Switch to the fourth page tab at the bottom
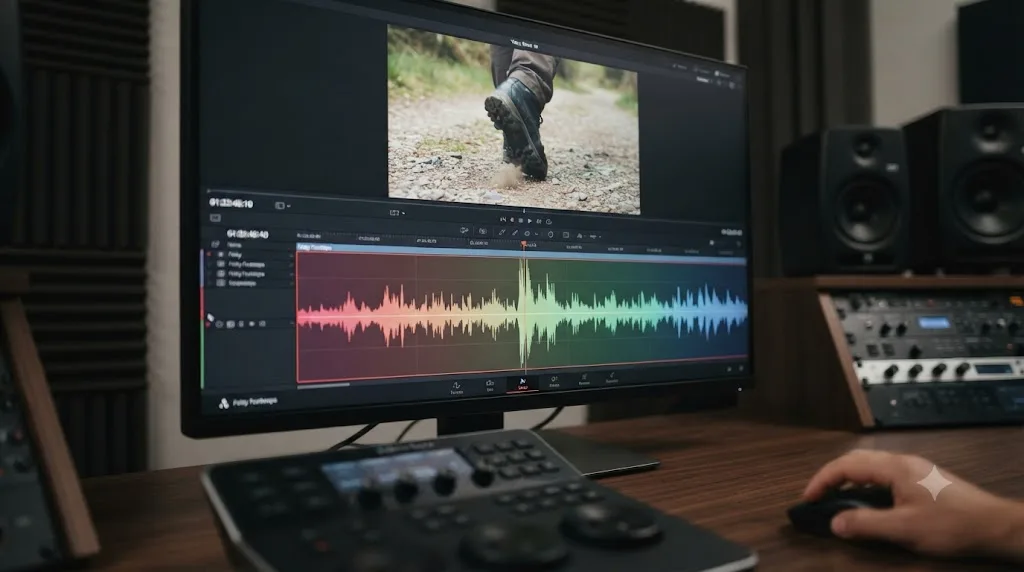Image resolution: width=1024 pixels, height=572 pixels. point(554,382)
